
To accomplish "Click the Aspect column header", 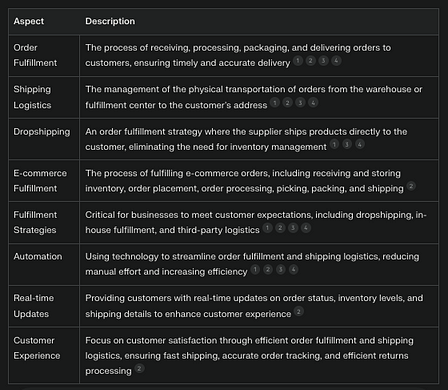I will click(29, 21).
